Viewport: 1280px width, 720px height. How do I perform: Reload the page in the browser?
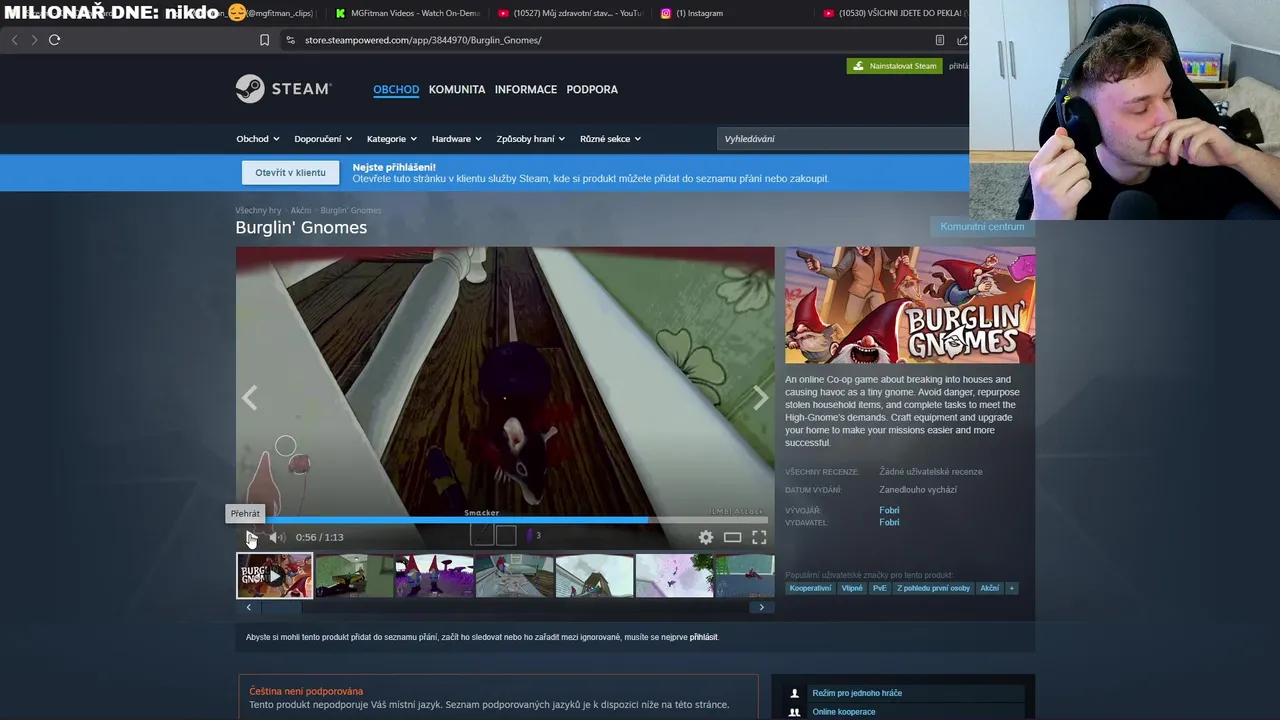pos(54,40)
